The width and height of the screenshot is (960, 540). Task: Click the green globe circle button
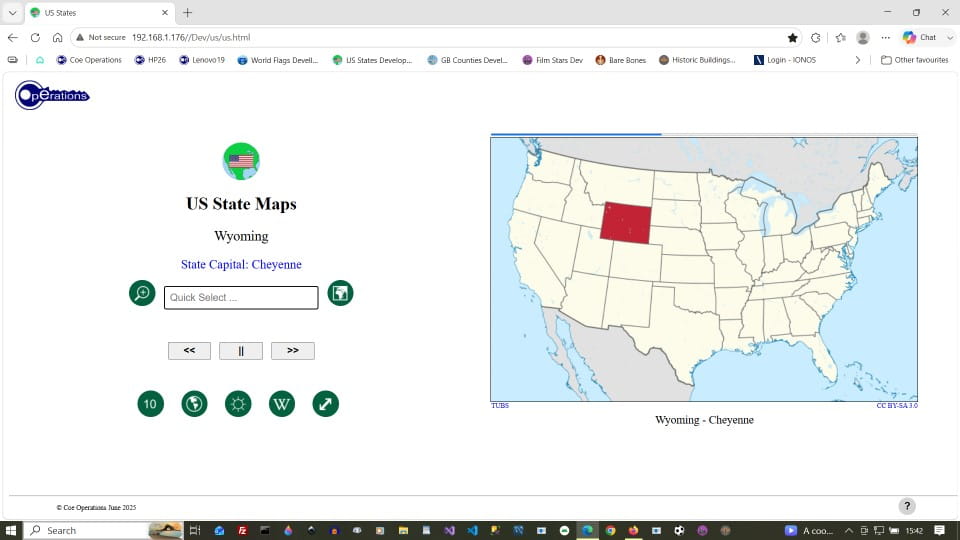pos(194,403)
